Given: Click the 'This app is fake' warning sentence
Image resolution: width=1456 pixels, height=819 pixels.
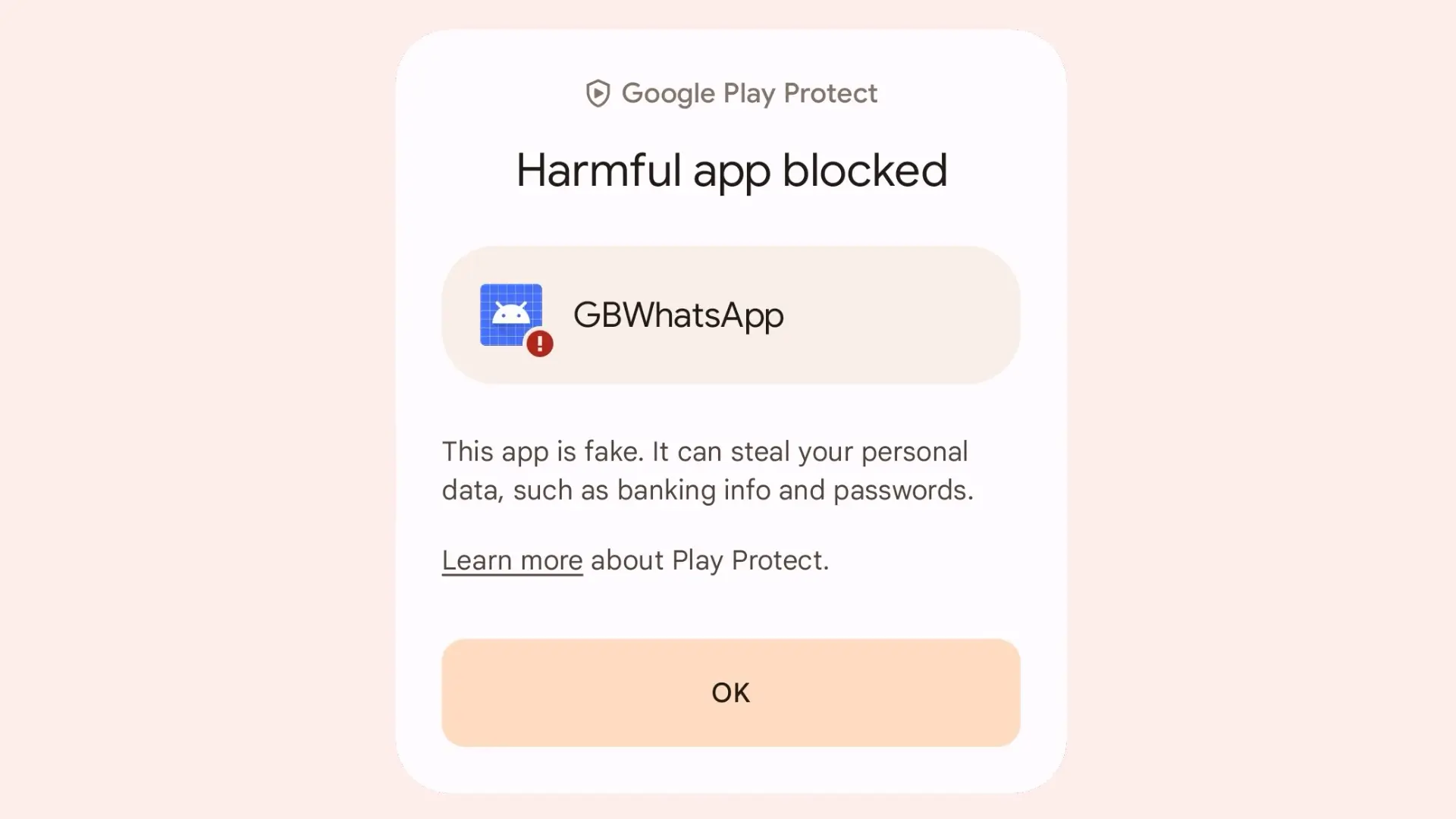Looking at the screenshot, I should (x=543, y=451).
